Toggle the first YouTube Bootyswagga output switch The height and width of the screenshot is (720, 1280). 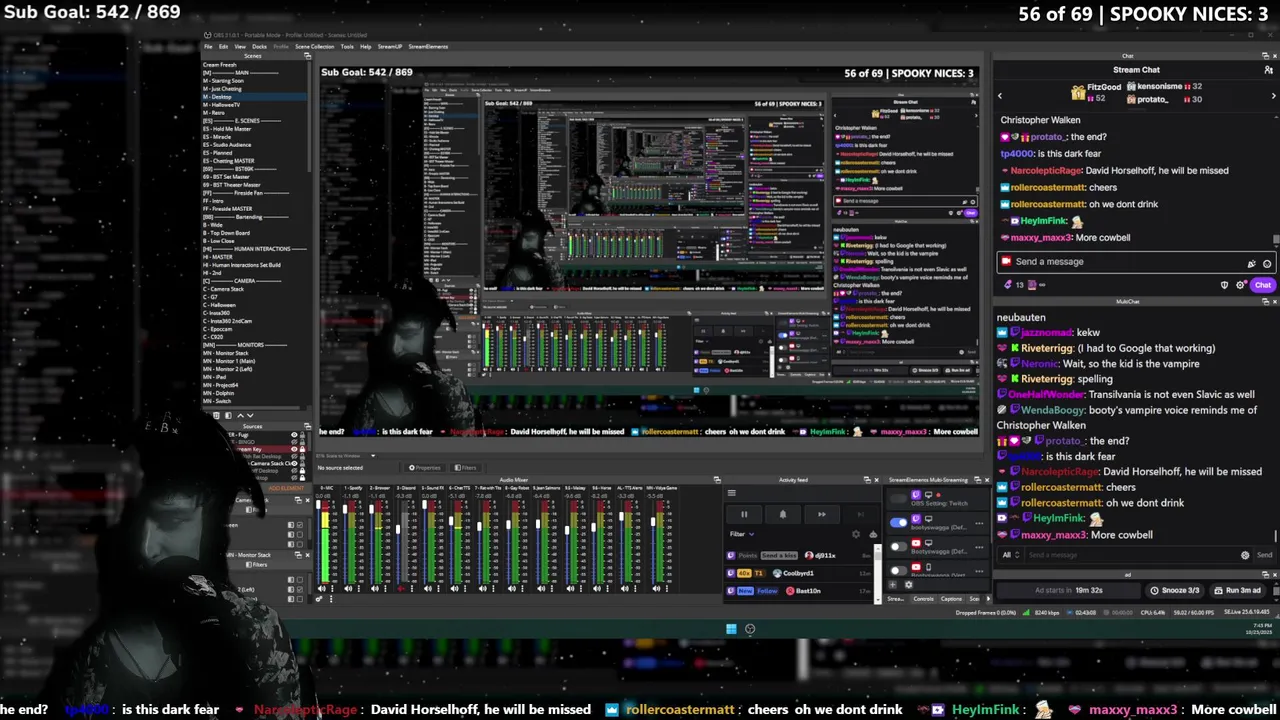tap(899, 547)
